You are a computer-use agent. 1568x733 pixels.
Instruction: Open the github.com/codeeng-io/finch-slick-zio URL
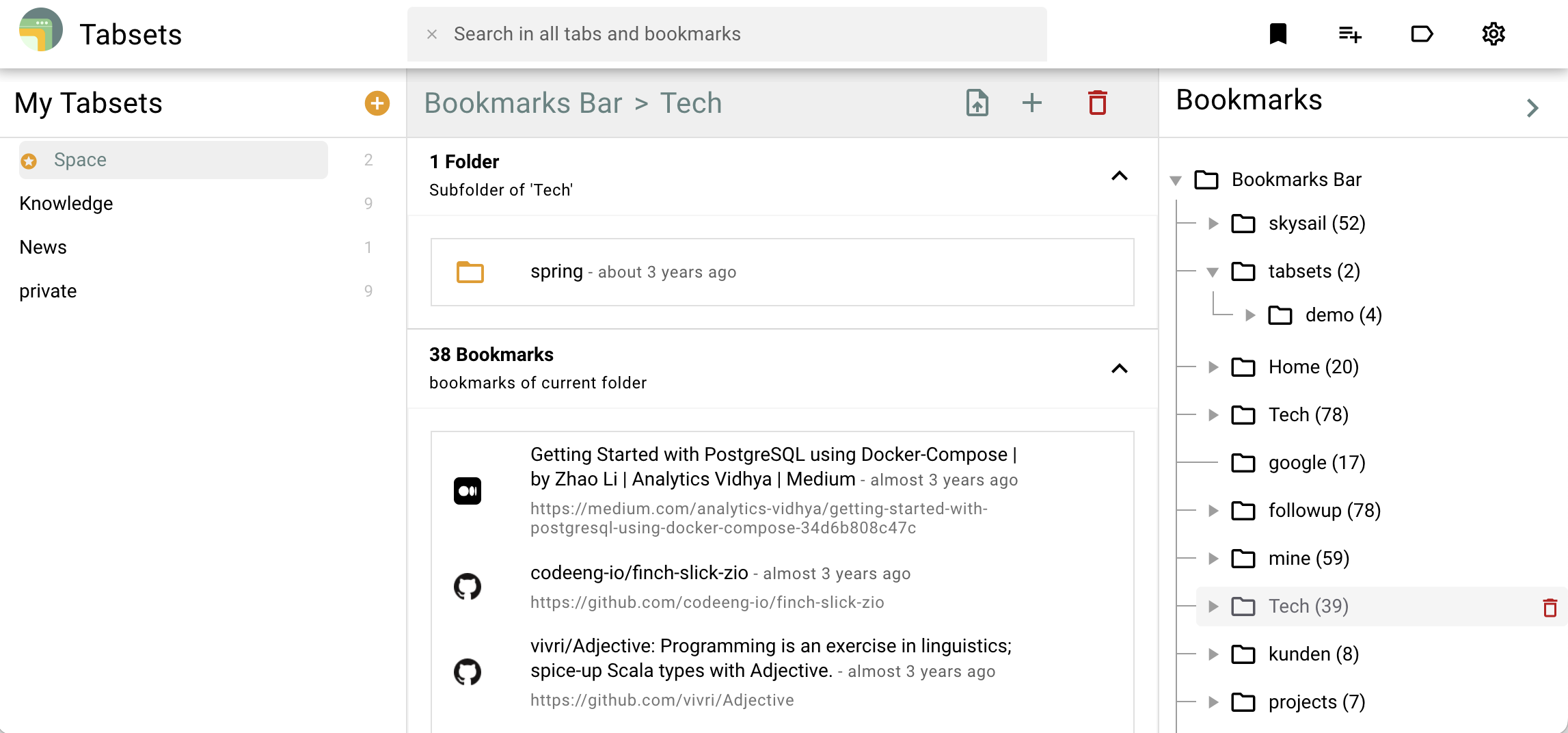[707, 602]
